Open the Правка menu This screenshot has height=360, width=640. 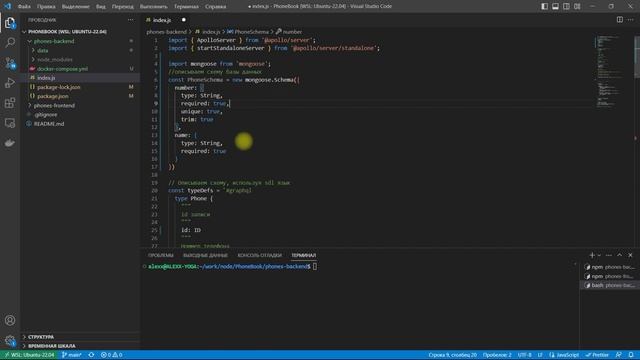click(46, 7)
